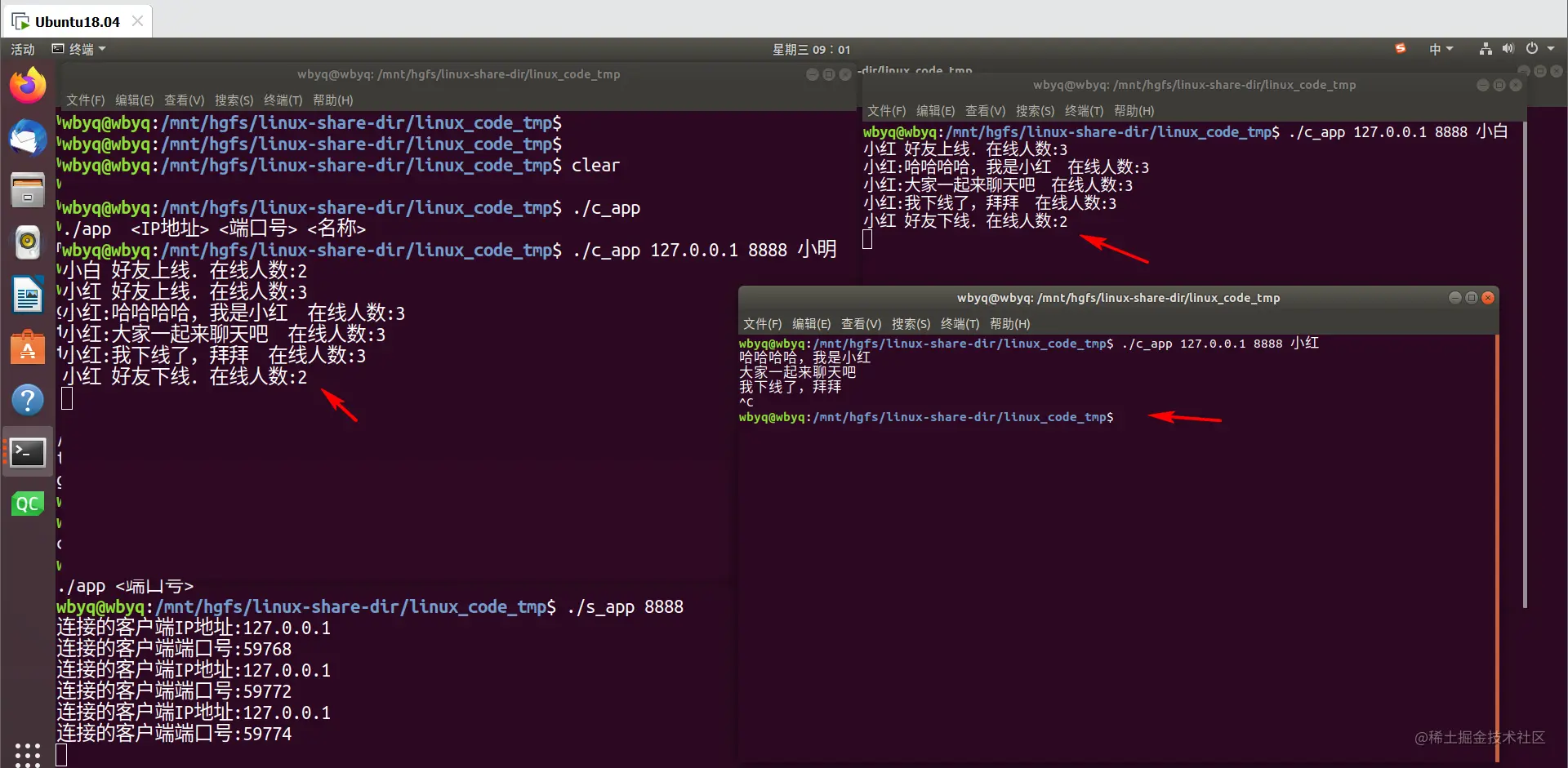Maximize the 小红 terminal window
The width and height of the screenshot is (1568, 768).
coord(1471,298)
